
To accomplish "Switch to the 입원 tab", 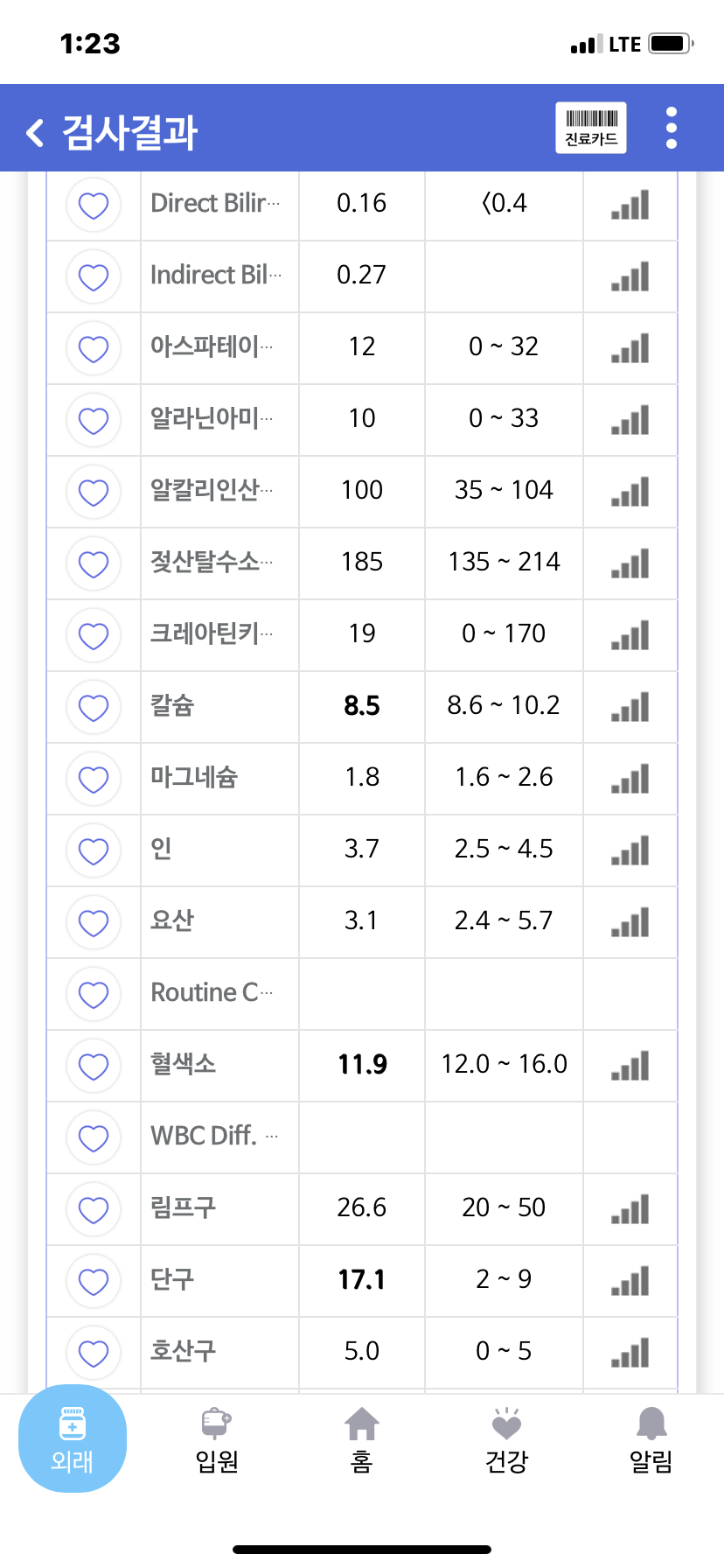I will [x=217, y=1440].
